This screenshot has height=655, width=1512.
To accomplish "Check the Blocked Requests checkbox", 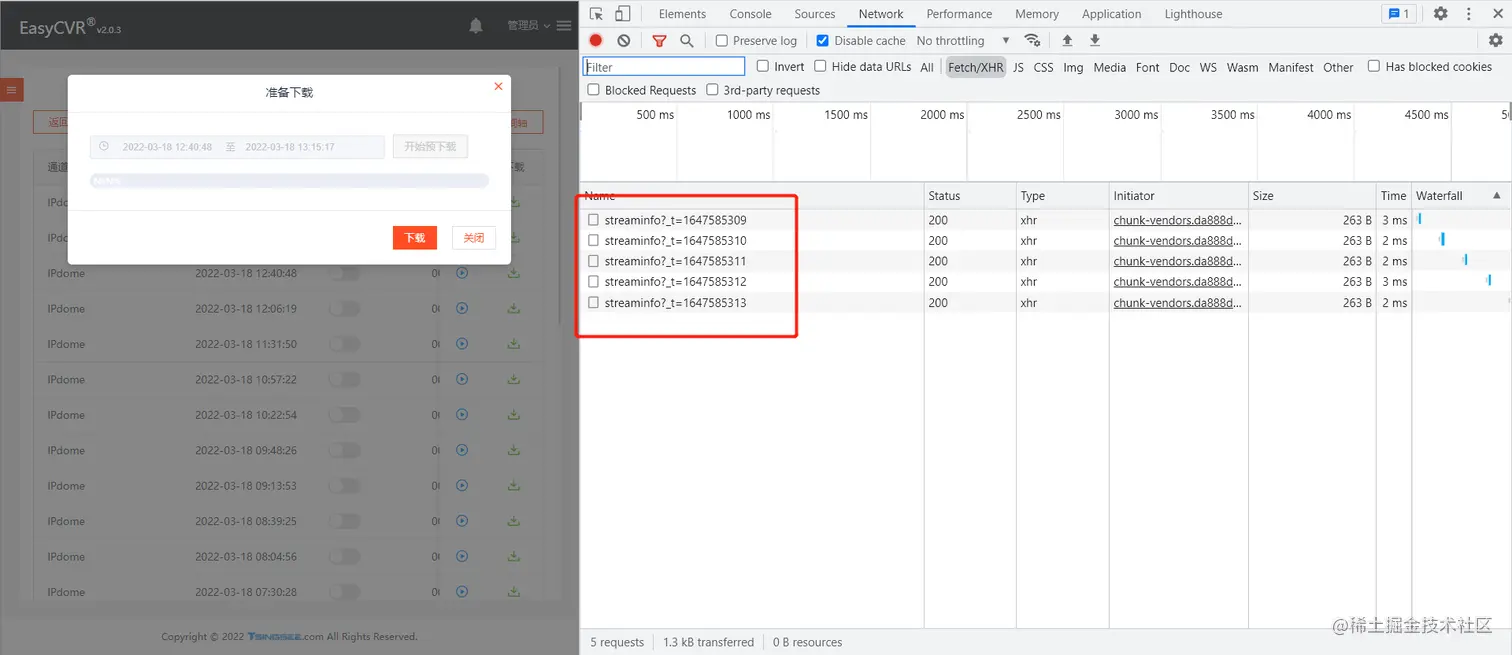I will pos(594,90).
